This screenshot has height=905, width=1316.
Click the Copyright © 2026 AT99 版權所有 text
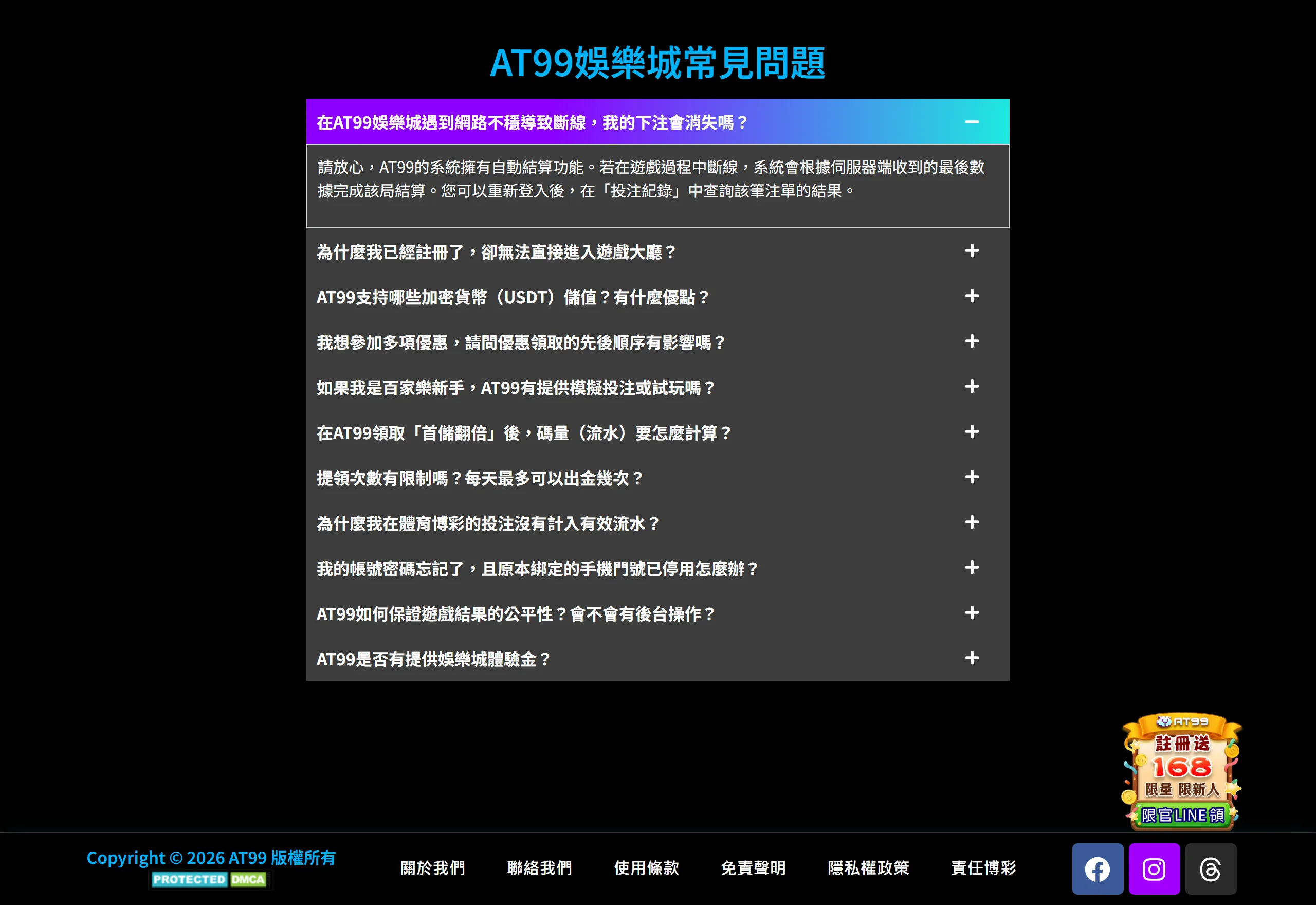pyautogui.click(x=211, y=858)
